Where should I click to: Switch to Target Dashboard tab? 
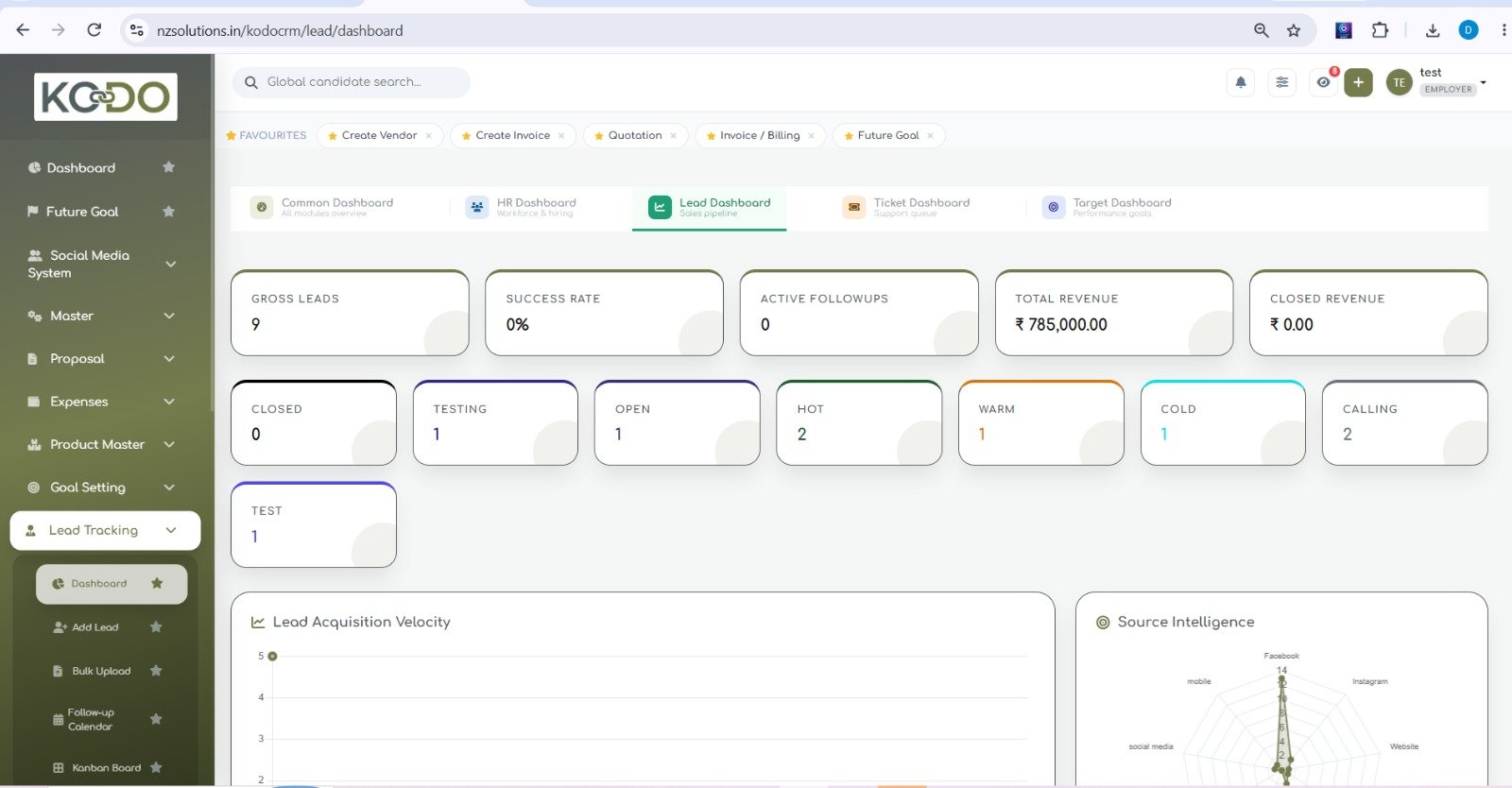tap(1107, 207)
